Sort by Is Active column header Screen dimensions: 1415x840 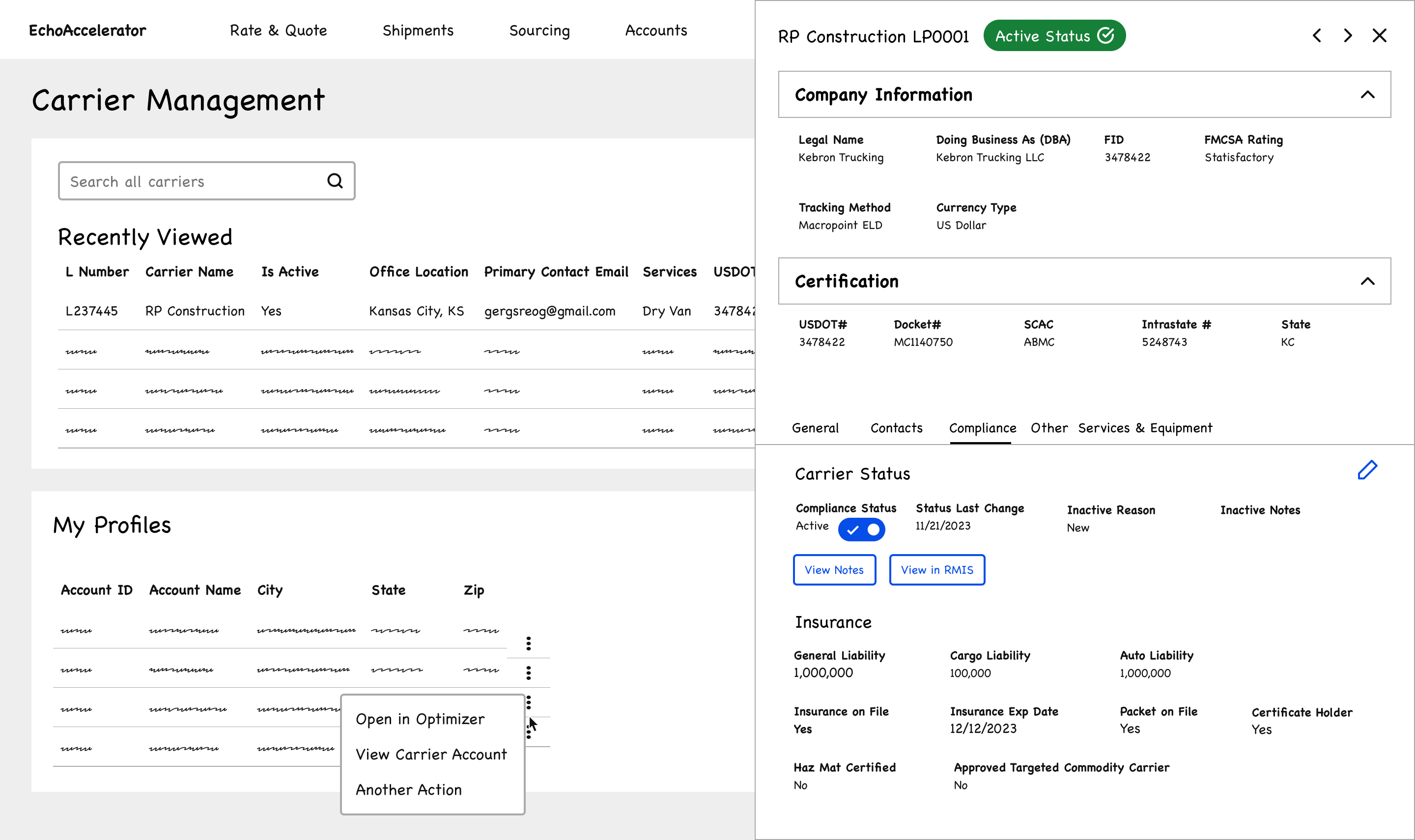click(290, 272)
